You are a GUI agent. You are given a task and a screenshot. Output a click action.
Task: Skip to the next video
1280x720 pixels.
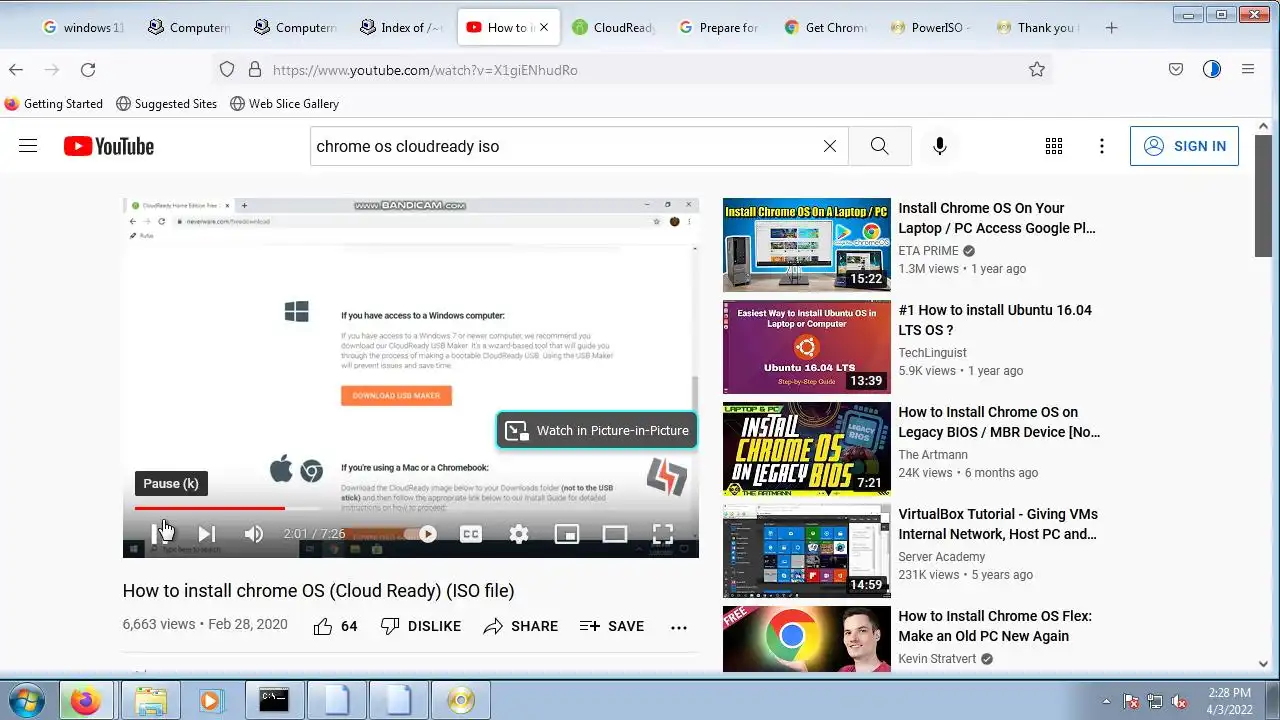tap(206, 534)
